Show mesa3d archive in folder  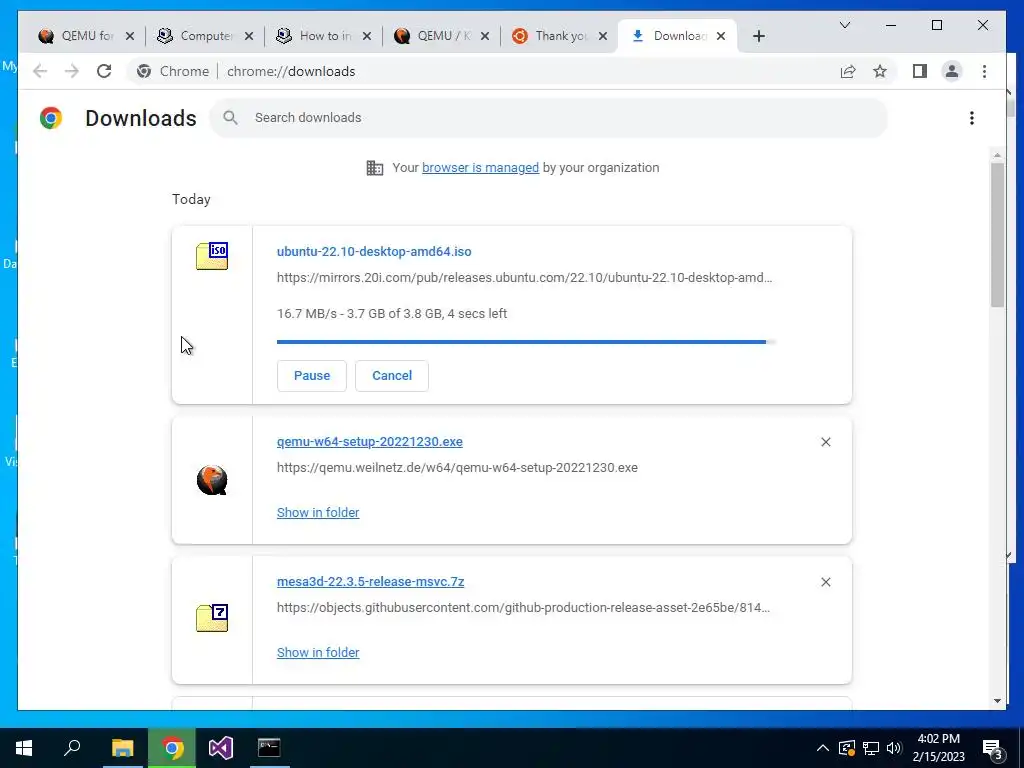(318, 652)
